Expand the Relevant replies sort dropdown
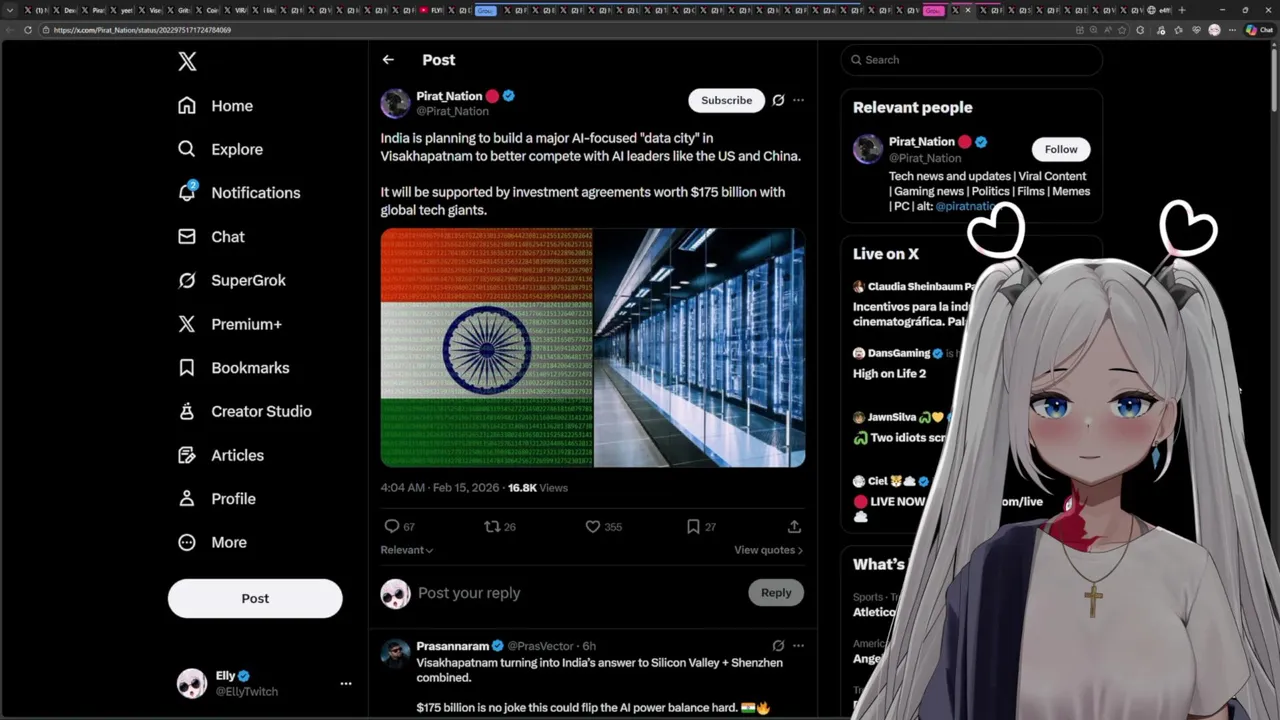Viewport: 1280px width, 720px height. point(406,550)
